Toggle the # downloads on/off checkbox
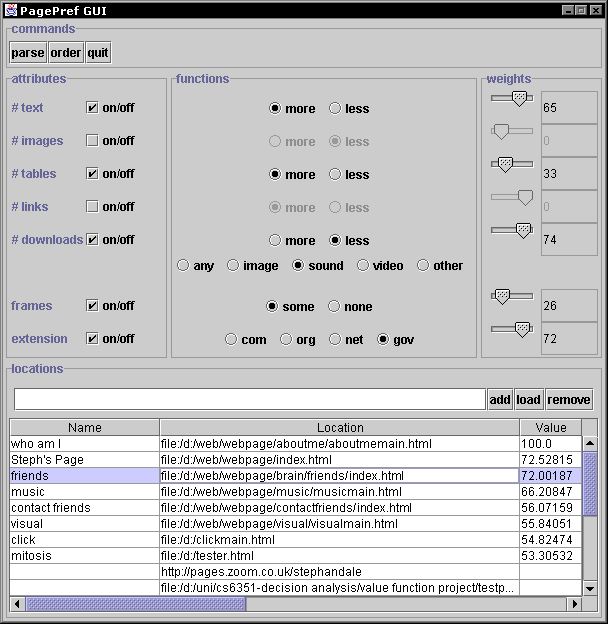608x624 pixels. pos(92,240)
